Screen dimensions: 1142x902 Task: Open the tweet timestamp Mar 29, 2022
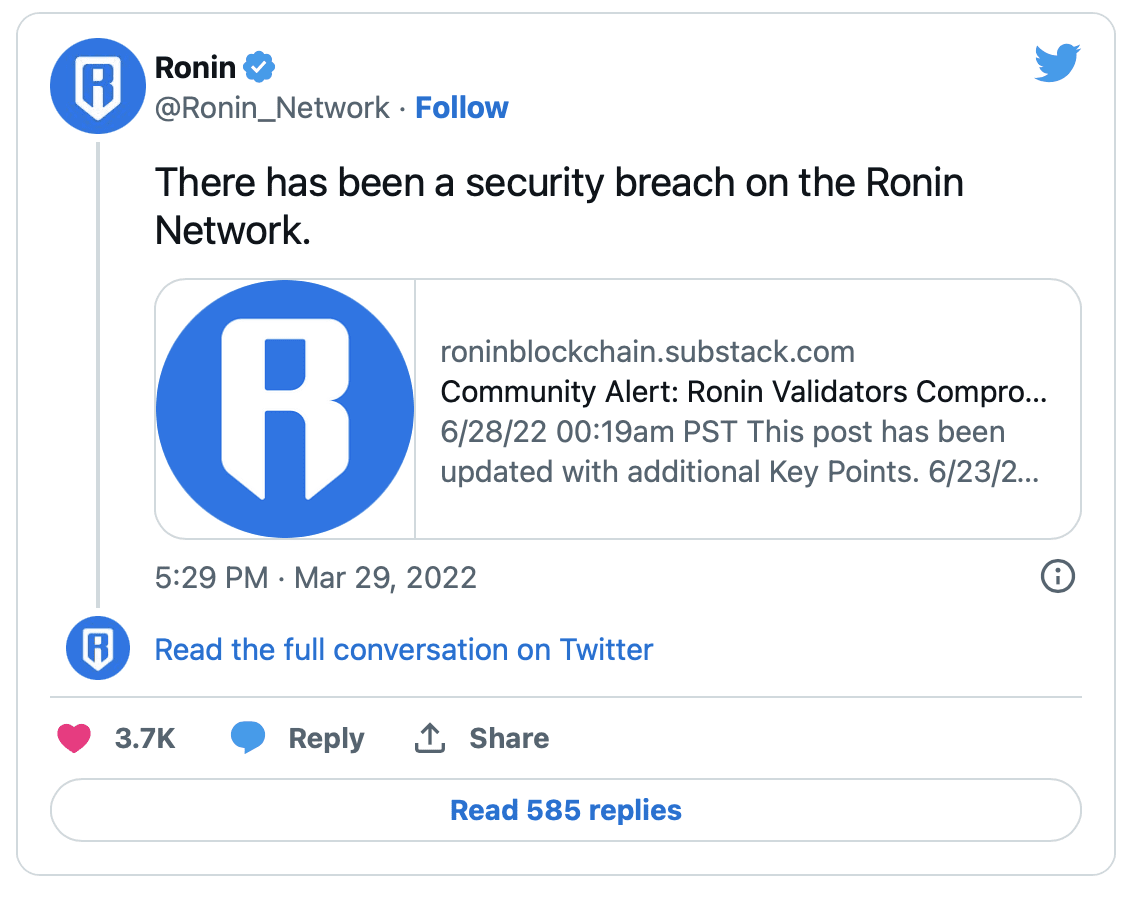coord(315,578)
